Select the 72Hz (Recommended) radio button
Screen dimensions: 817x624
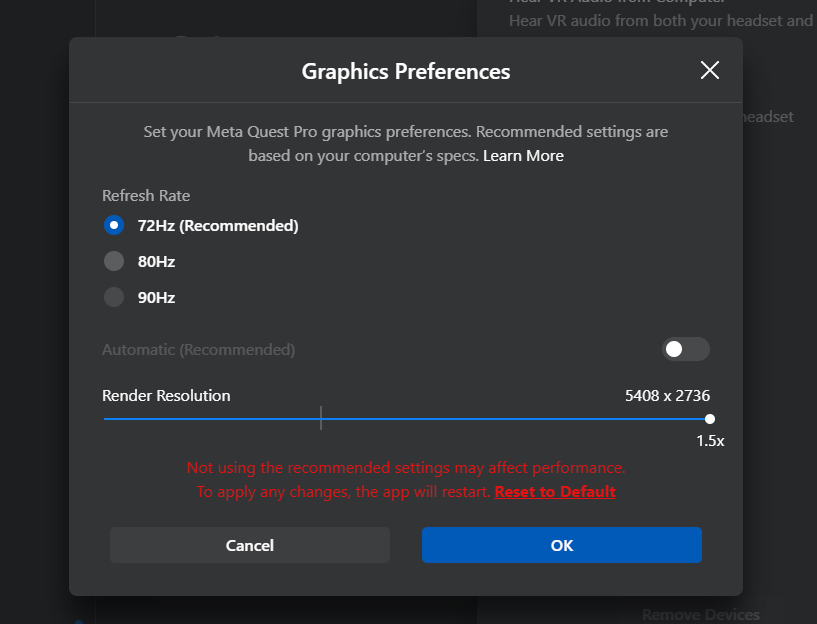tap(114, 225)
